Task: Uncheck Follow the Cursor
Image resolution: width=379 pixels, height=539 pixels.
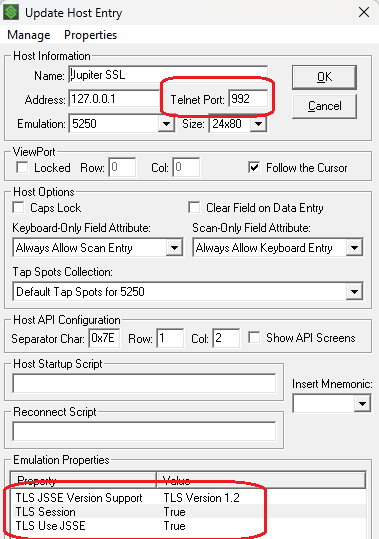Action: coord(254,168)
